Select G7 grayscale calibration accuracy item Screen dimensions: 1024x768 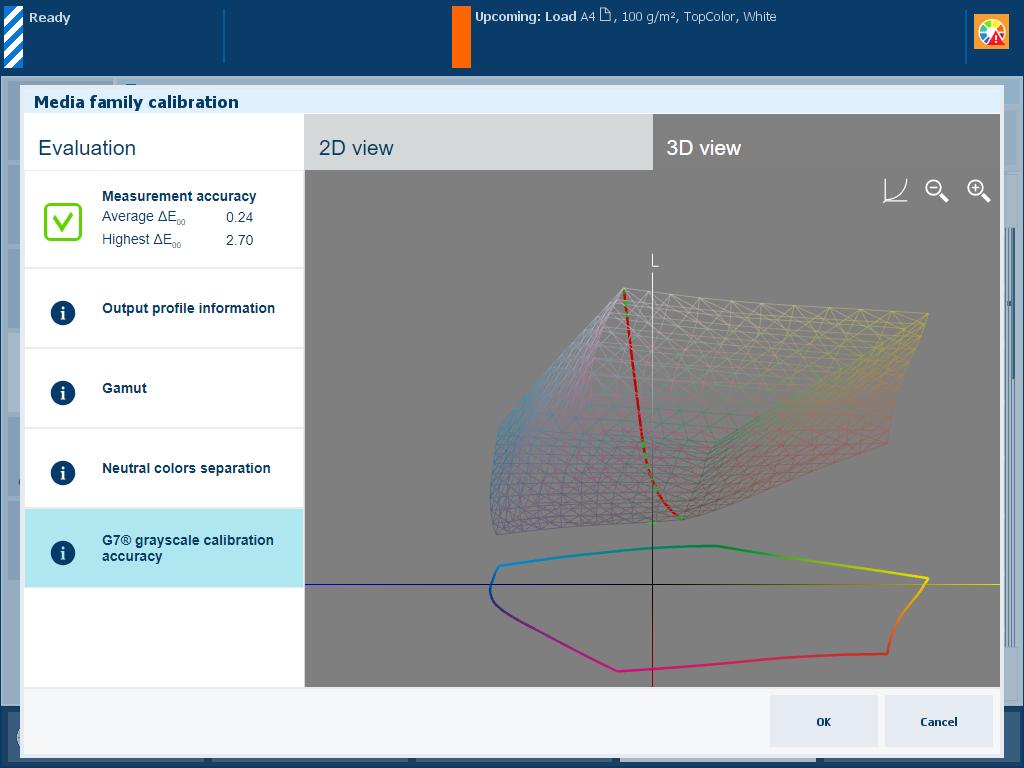point(187,548)
